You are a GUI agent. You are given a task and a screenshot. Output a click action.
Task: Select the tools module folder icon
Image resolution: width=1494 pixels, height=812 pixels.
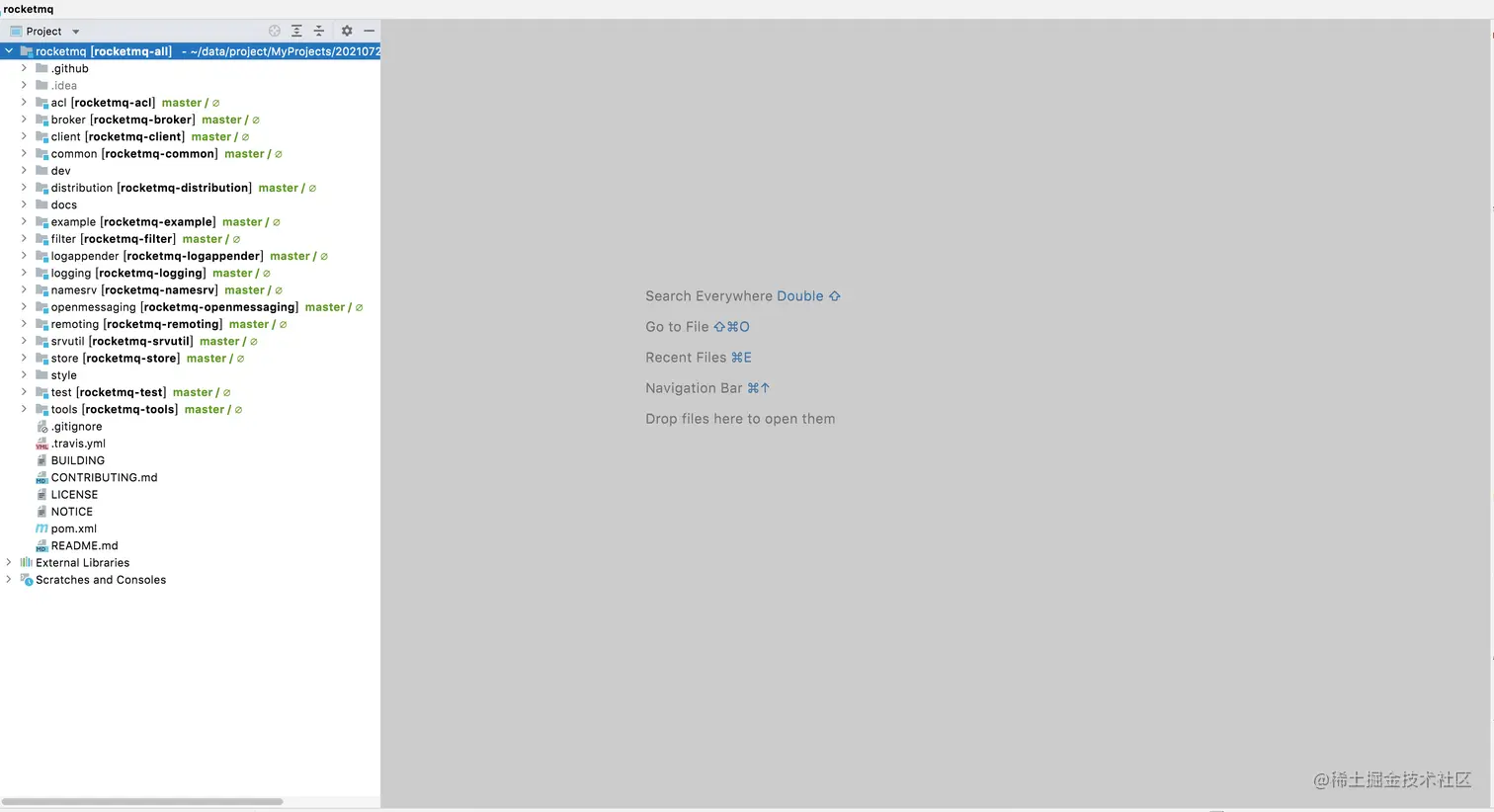point(41,409)
